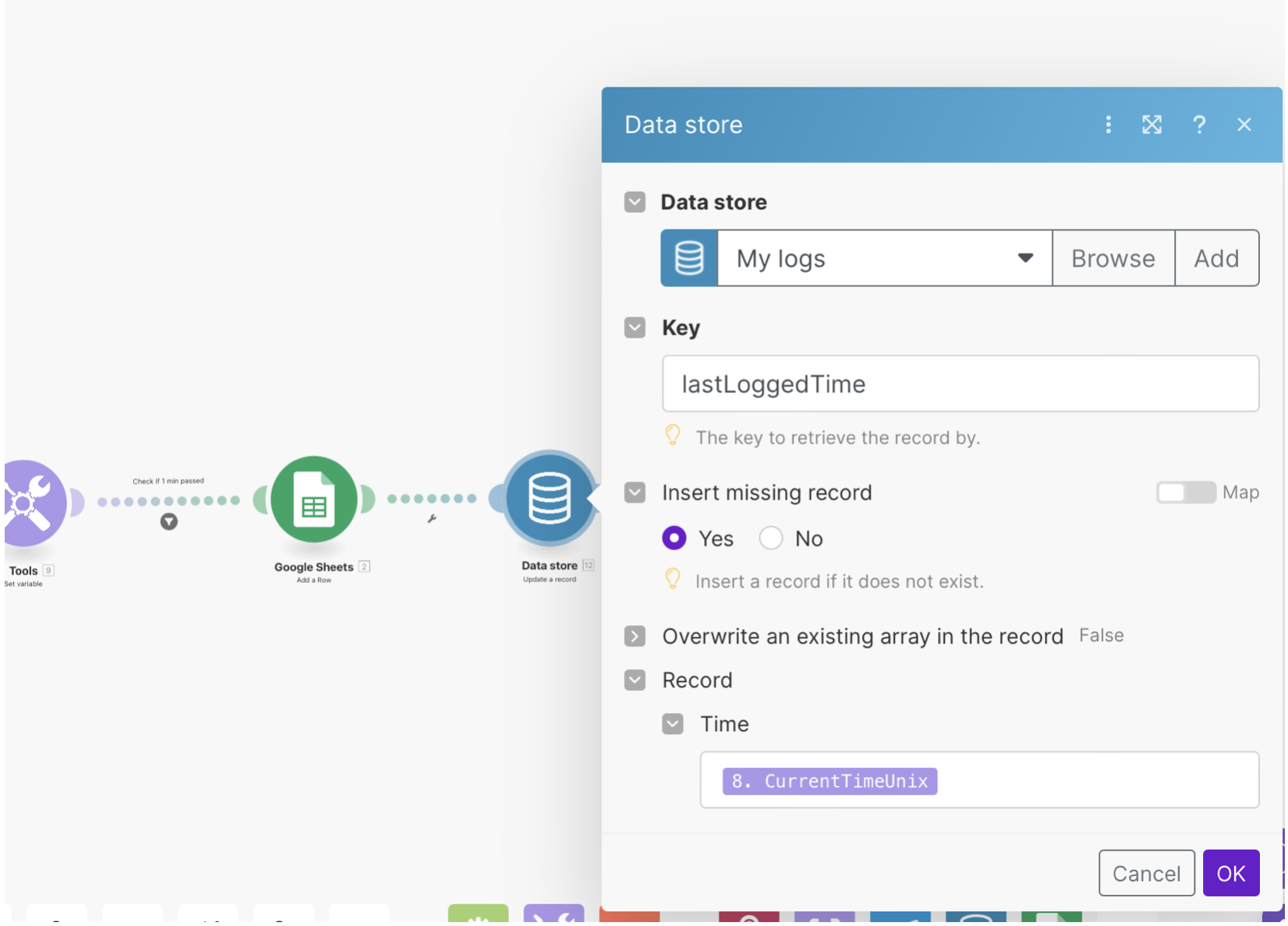Click the Cancel button
1288x926 pixels.
1146,873
